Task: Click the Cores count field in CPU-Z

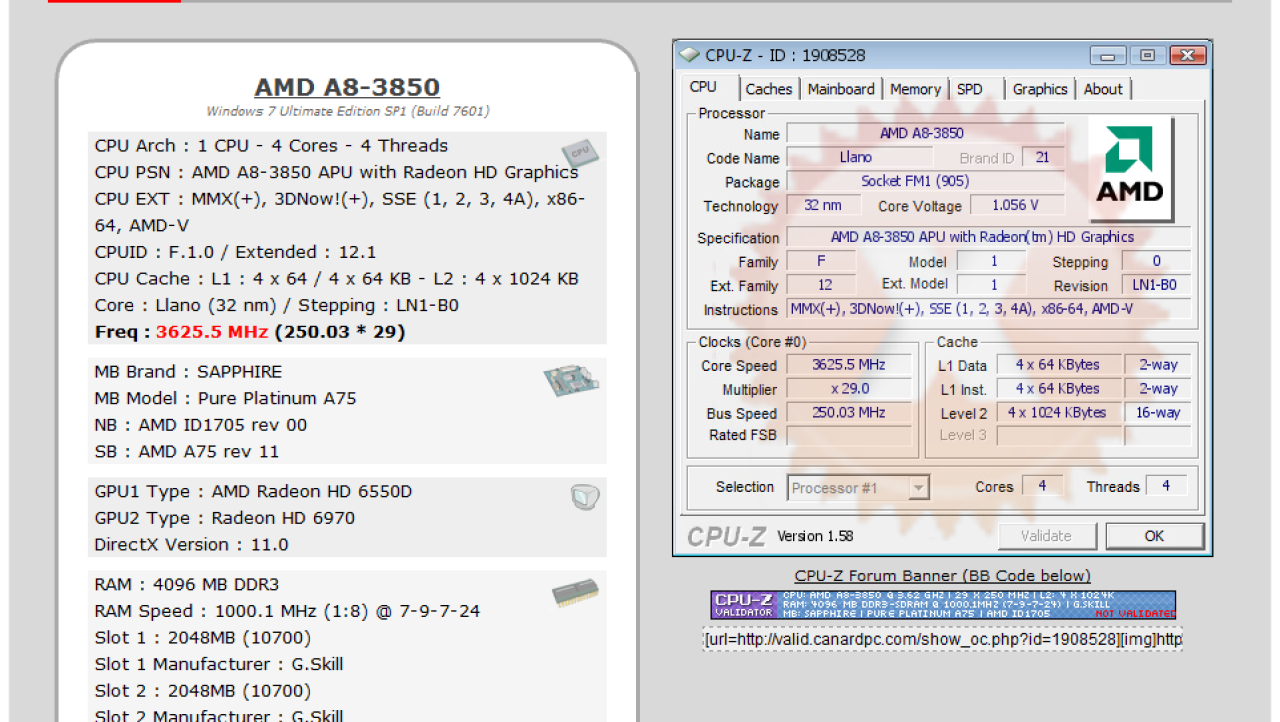Action: [1042, 487]
